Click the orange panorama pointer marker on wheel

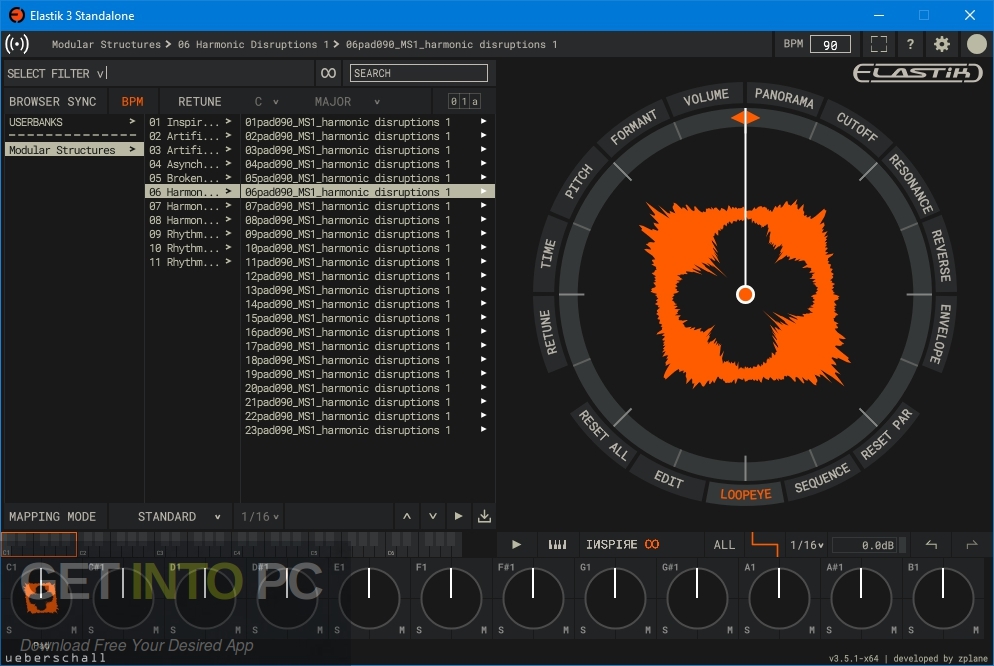[x=746, y=117]
